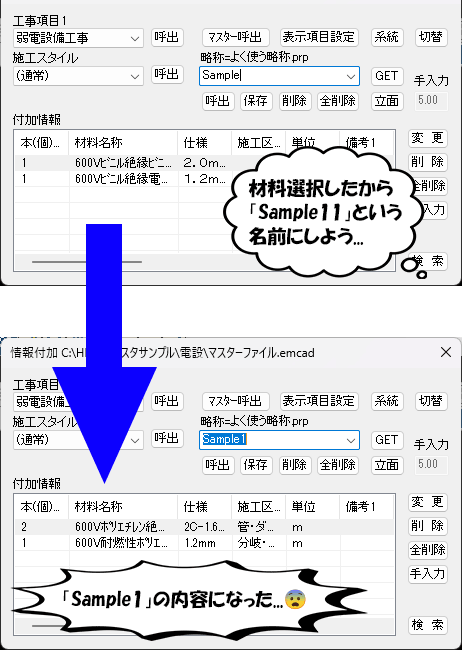The width and height of the screenshot is (462, 650).
Task: Click 削除 next to 保存 in the Sample dialog
Action: coord(294,101)
